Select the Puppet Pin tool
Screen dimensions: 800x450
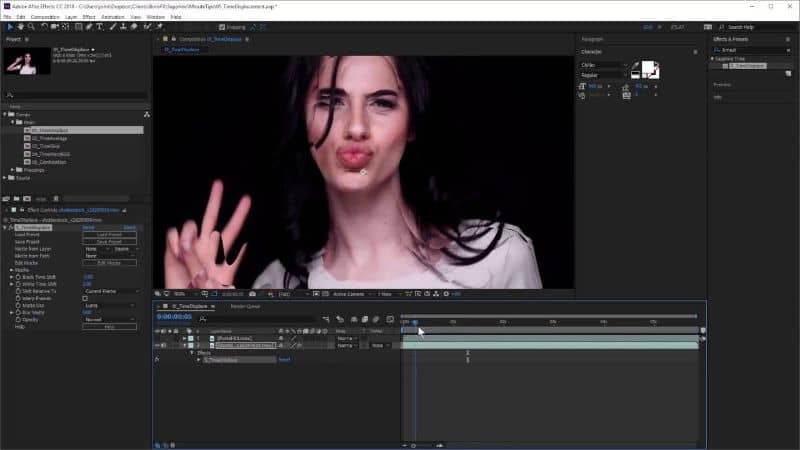[159, 27]
